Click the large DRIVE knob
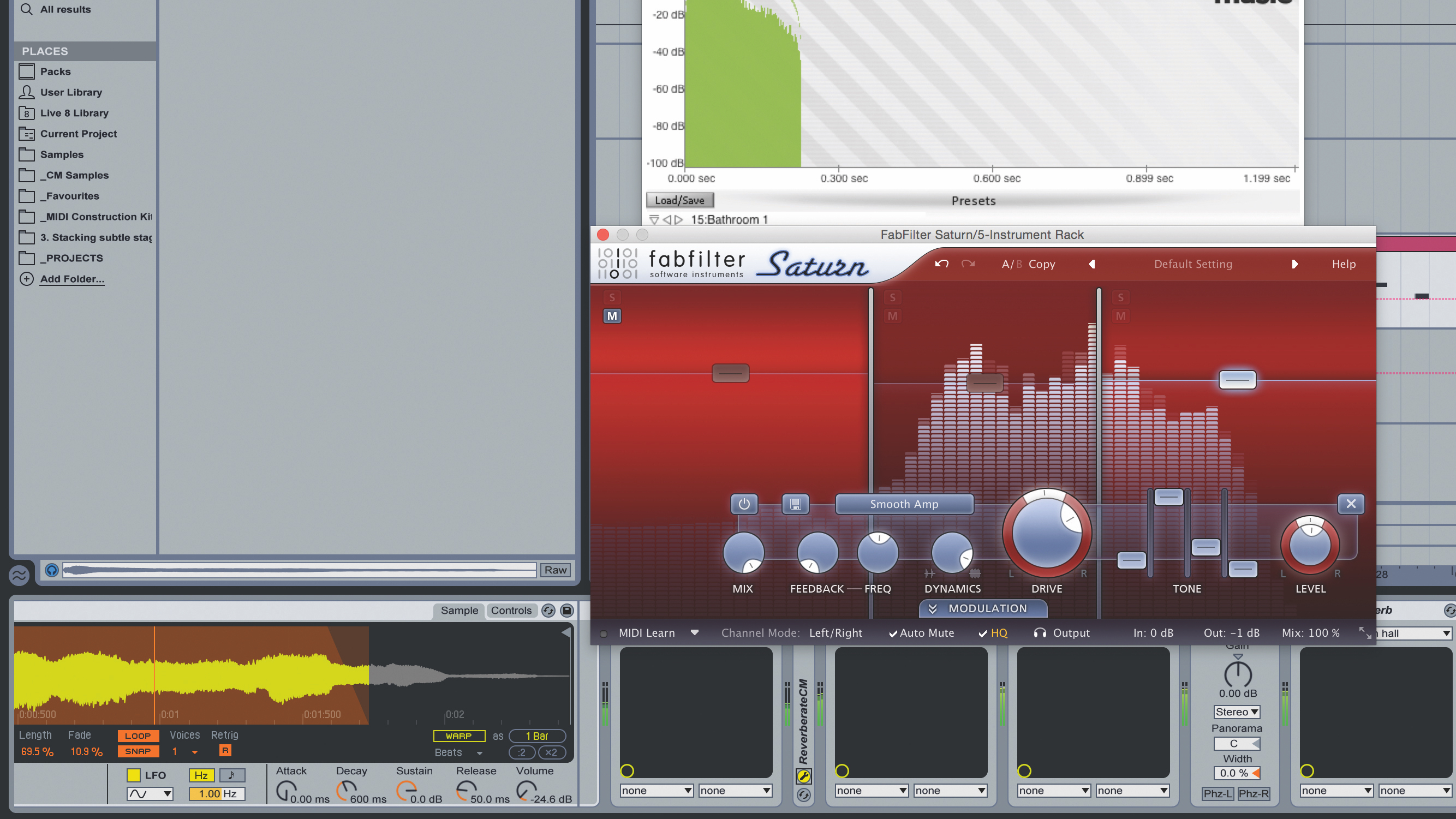This screenshot has height=819, width=1456. 1047,533
